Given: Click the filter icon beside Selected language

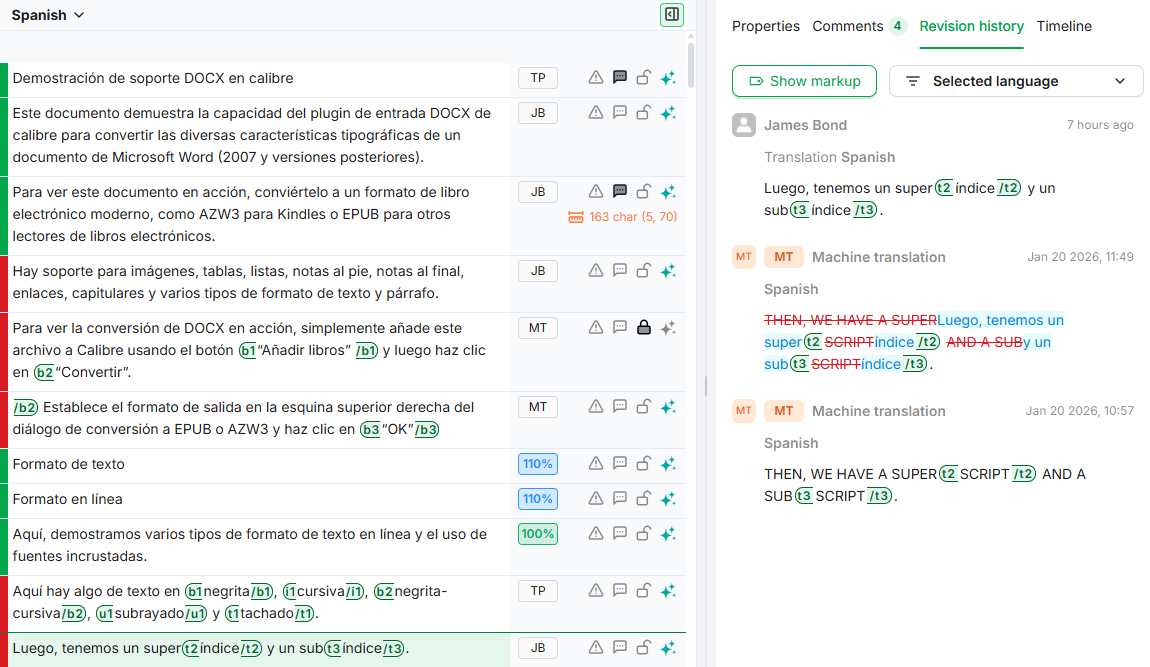Looking at the screenshot, I should click(912, 81).
